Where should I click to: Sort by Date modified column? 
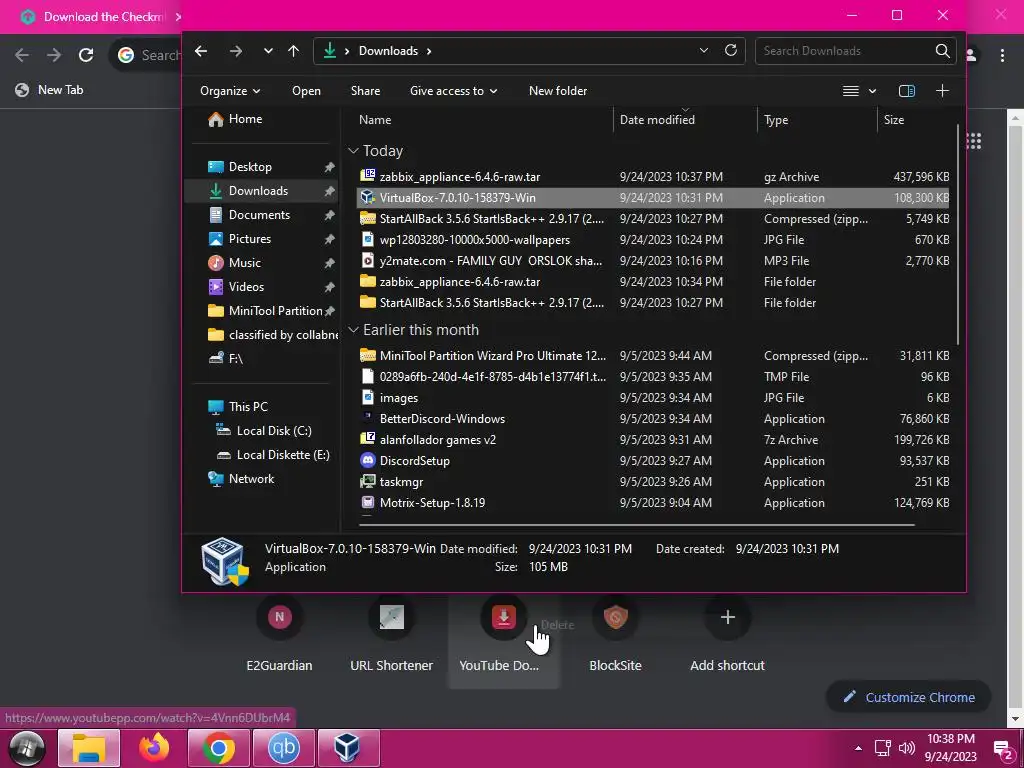(657, 120)
